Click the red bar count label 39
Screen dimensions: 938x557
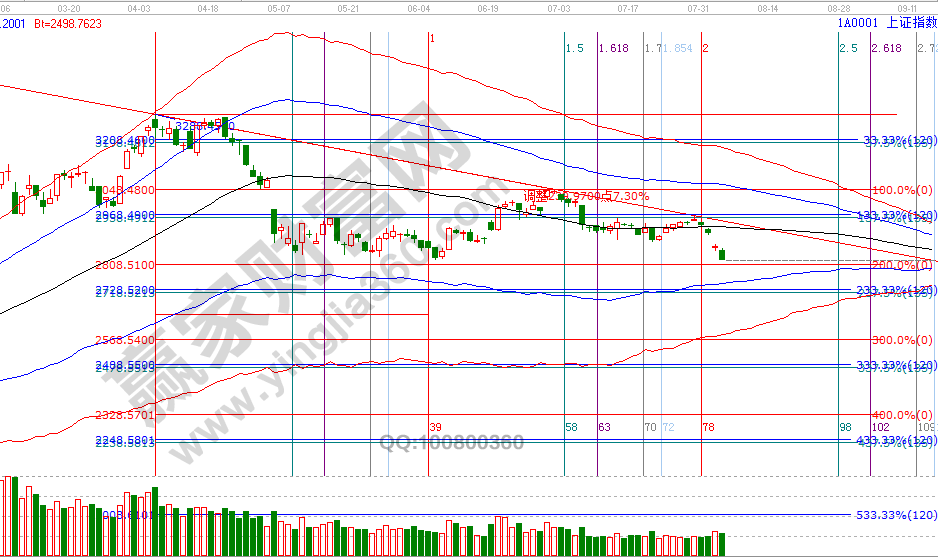(435, 427)
